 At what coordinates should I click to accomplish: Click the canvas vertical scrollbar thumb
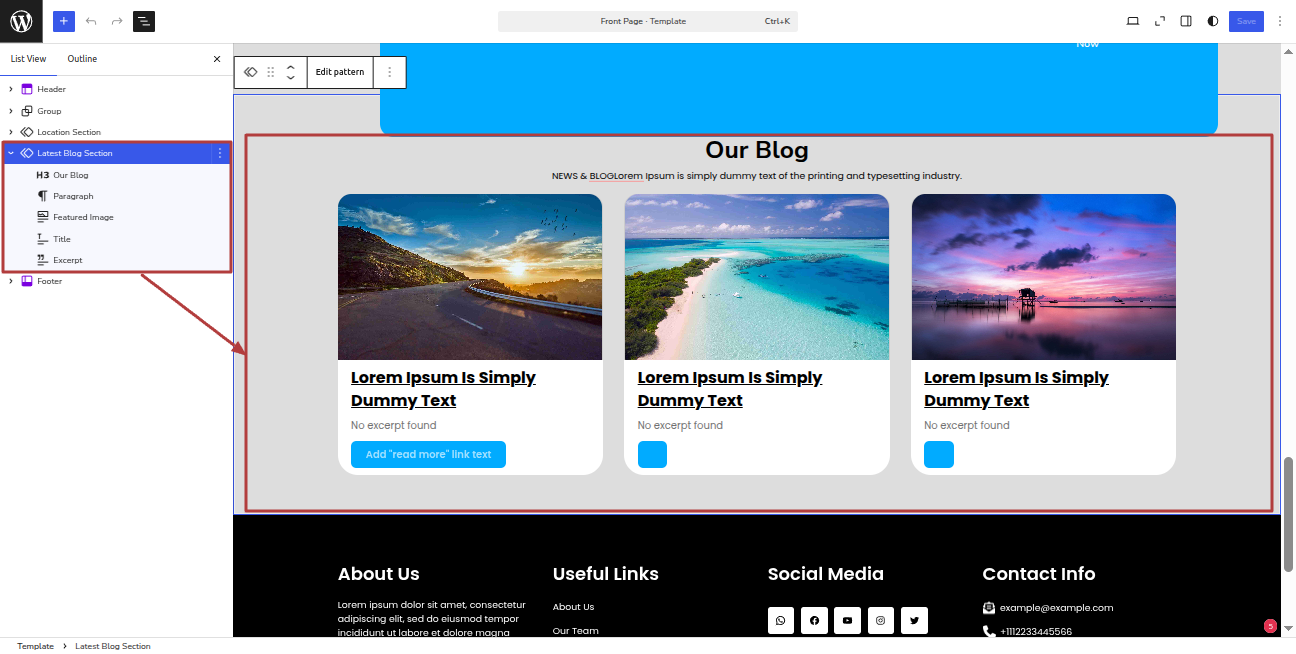[x=1288, y=514]
